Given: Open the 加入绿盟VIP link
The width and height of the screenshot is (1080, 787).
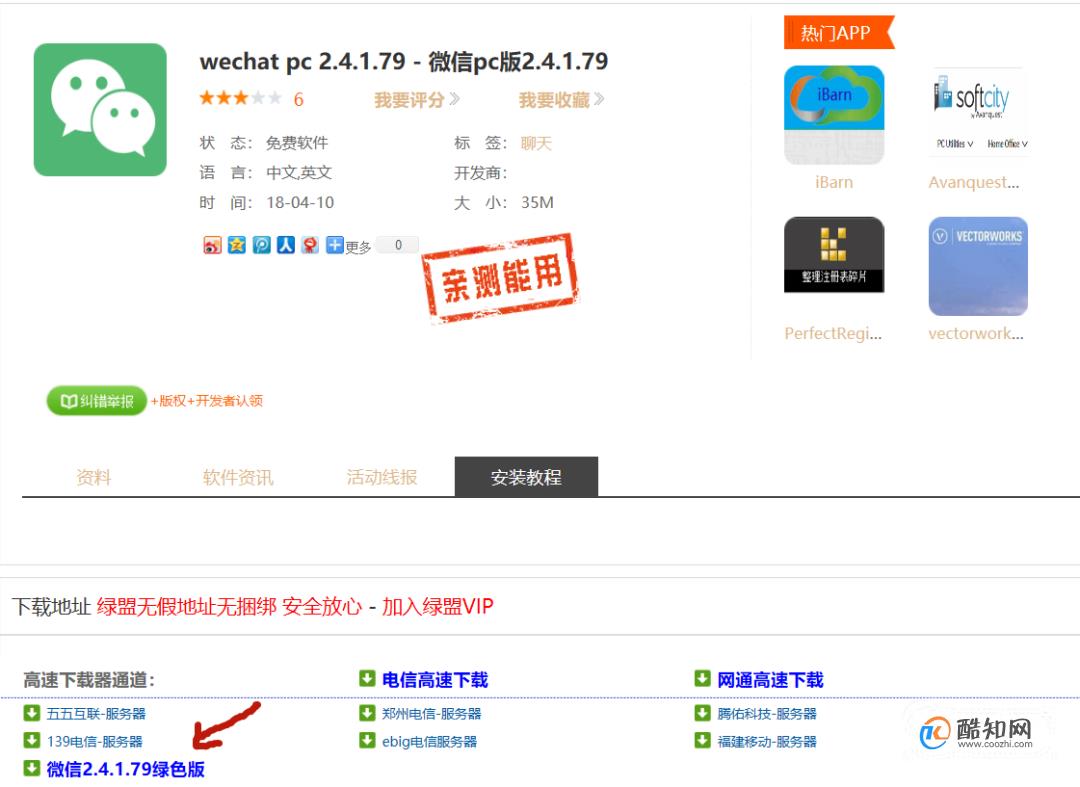Looking at the screenshot, I should tap(438, 606).
